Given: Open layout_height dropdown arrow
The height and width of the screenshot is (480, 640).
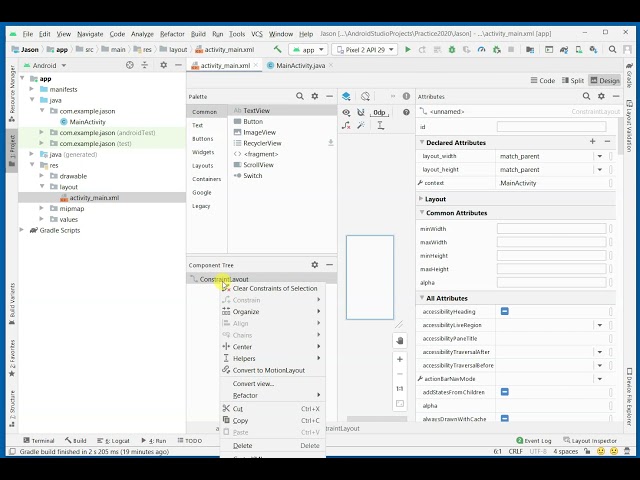Looking at the screenshot, I should [x=600, y=170].
